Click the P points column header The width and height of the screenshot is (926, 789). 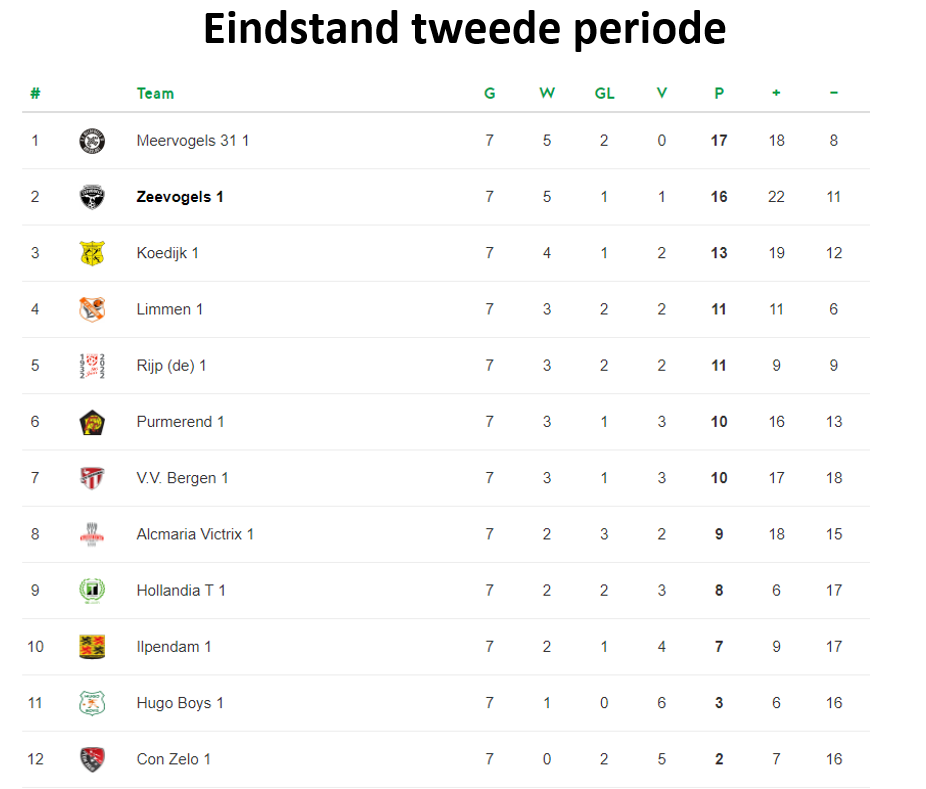719,93
